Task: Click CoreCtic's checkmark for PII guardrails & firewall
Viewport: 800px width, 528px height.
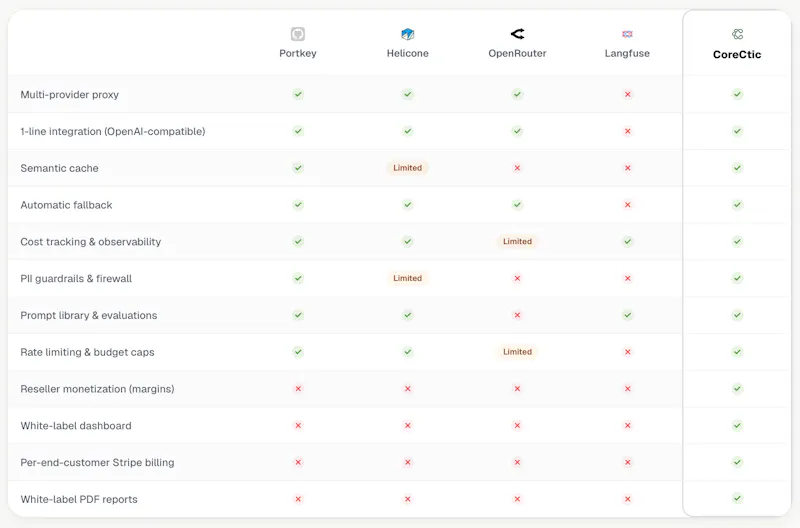Action: coord(737,278)
